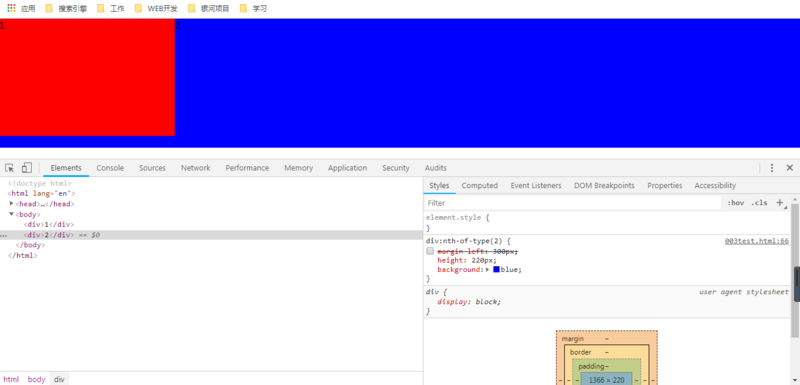This screenshot has width=800, height=385.
Task: Click the border label in box model
Action: (x=581, y=352)
